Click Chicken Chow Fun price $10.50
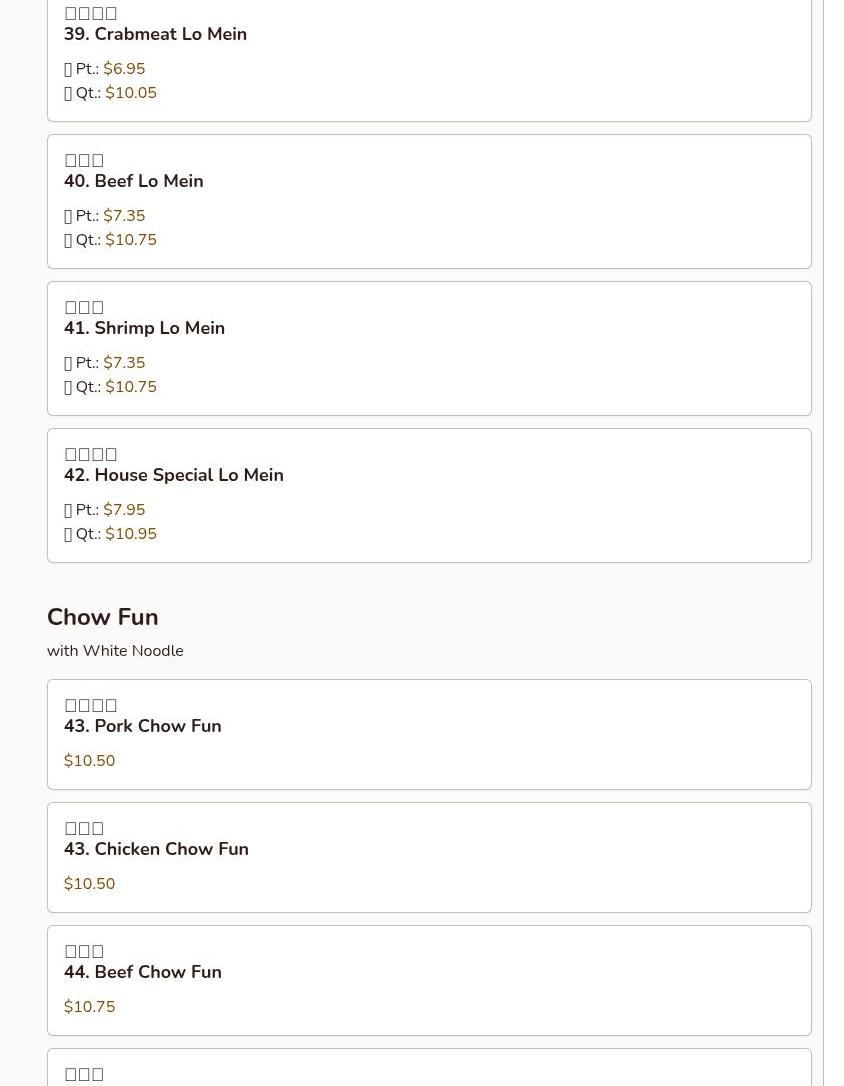 coord(89,884)
